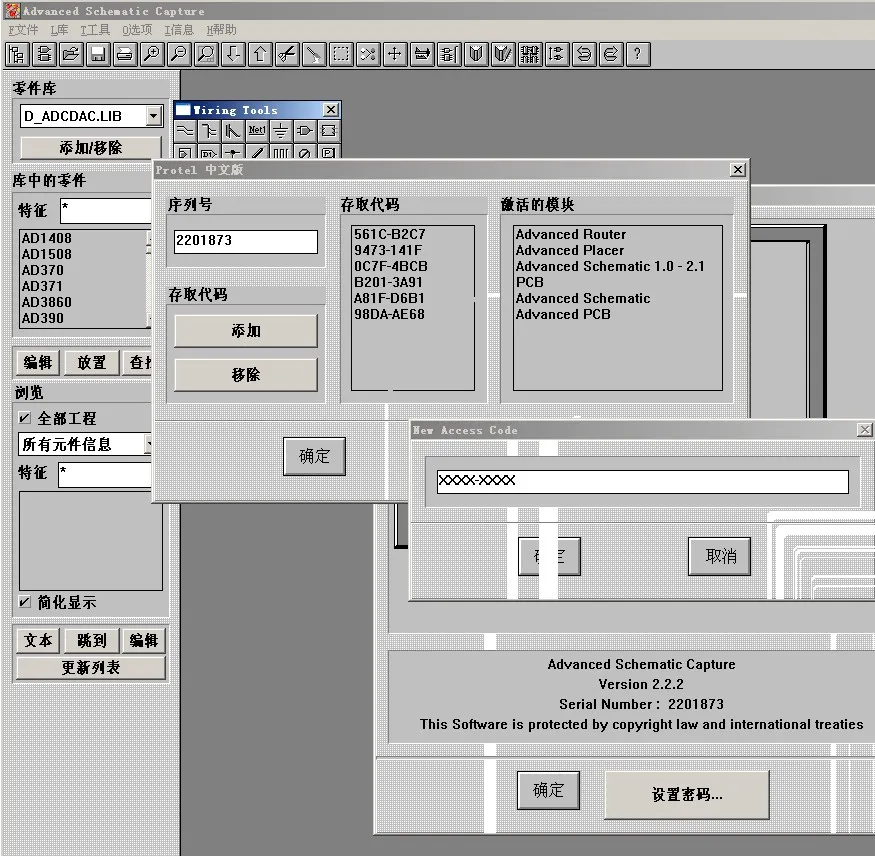Screen dimensions: 875x856
Task: Click the 特征 filter field under 库中的零件
Action: (105, 210)
